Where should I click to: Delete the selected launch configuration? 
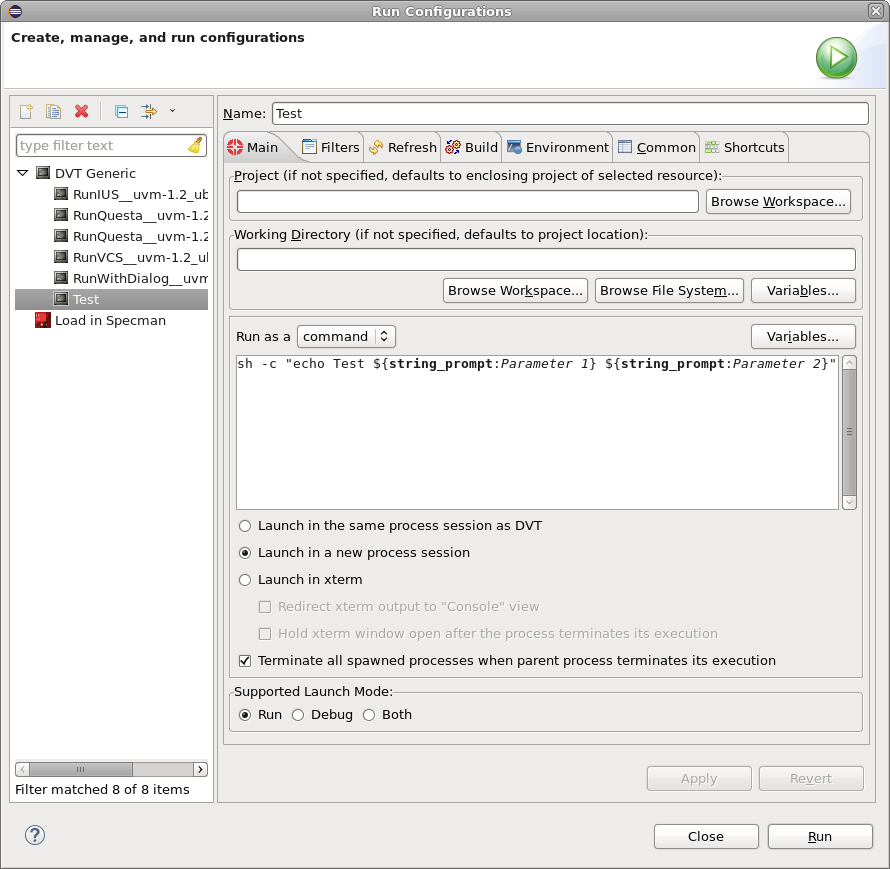click(81, 111)
